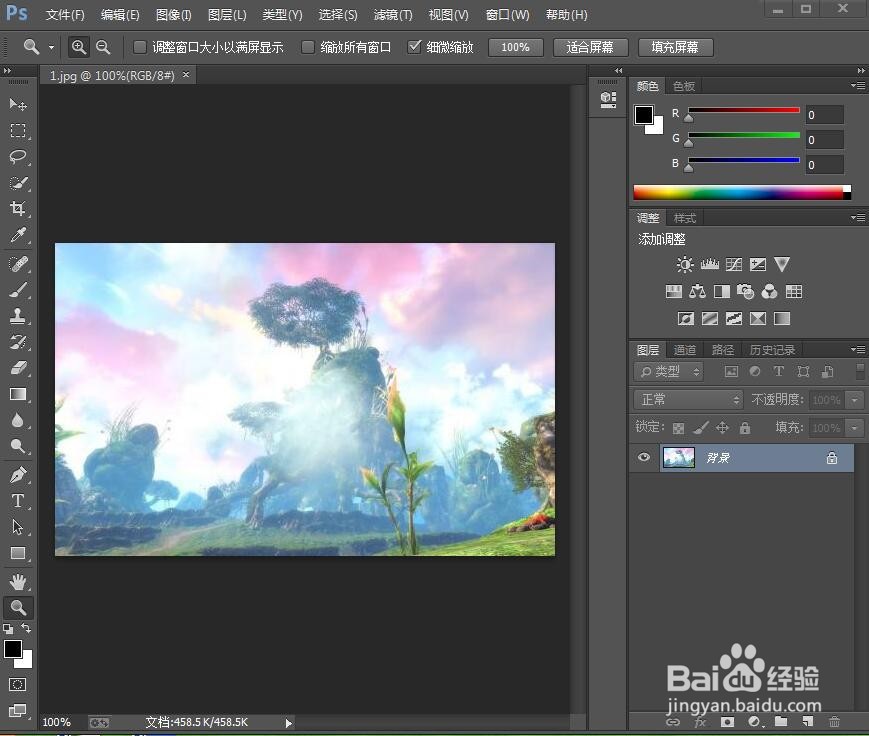
Task: Add a Color Balance adjustment
Action: [x=697, y=292]
